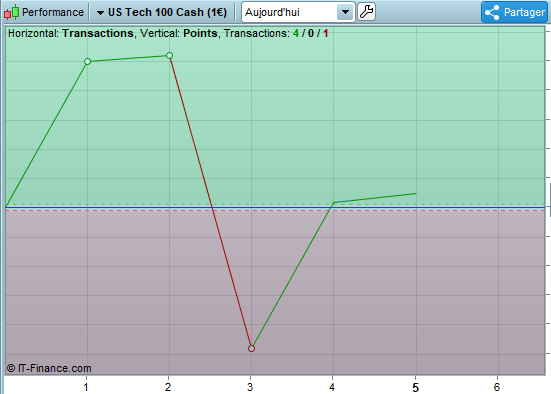Open the wrench settings button
The width and height of the screenshot is (551, 394).
pos(367,12)
